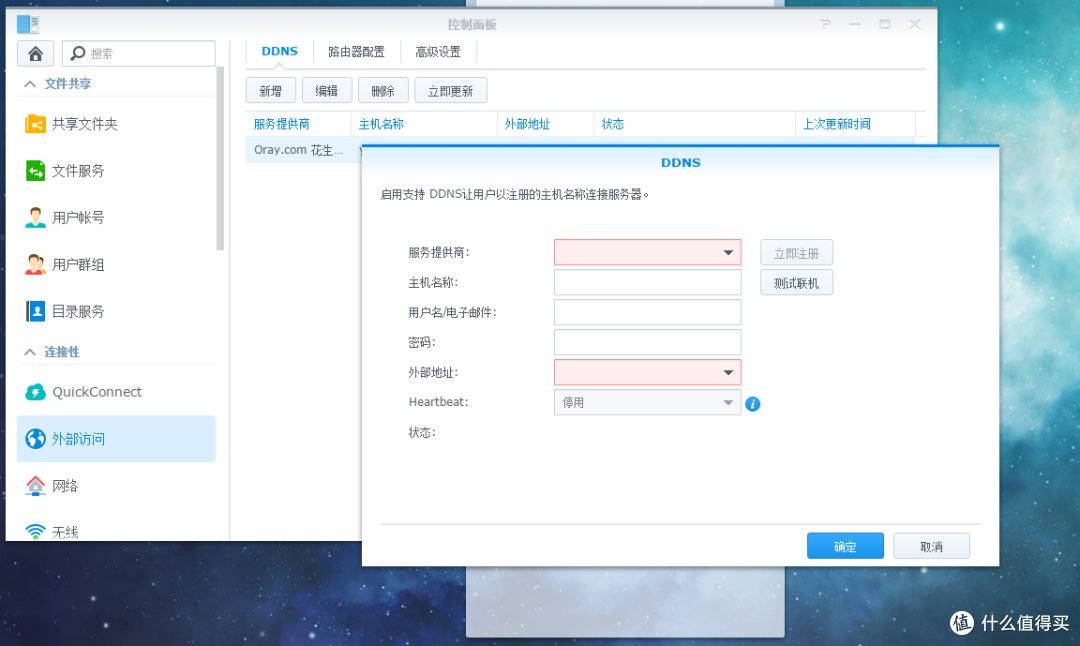
Task: Focus the 用户名/电子邮件 input field
Action: tap(647, 312)
